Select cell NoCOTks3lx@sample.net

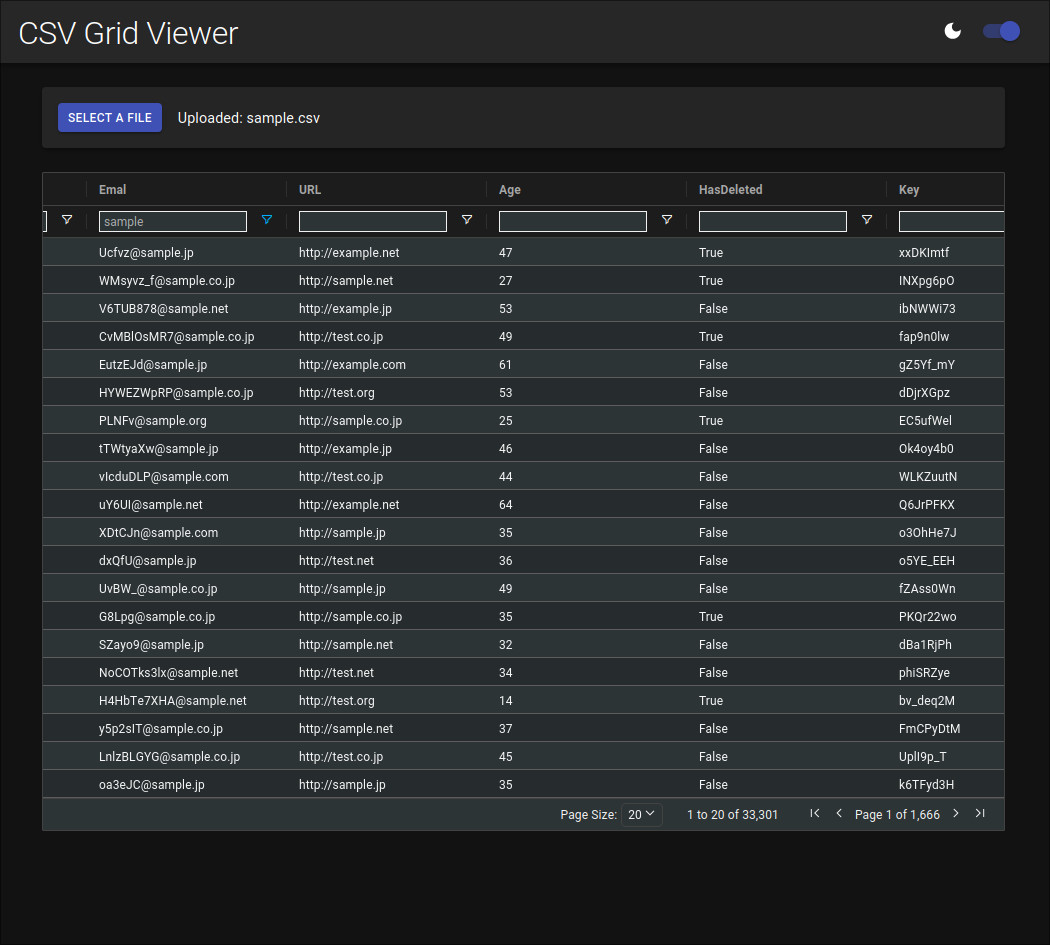pyautogui.click(x=169, y=673)
